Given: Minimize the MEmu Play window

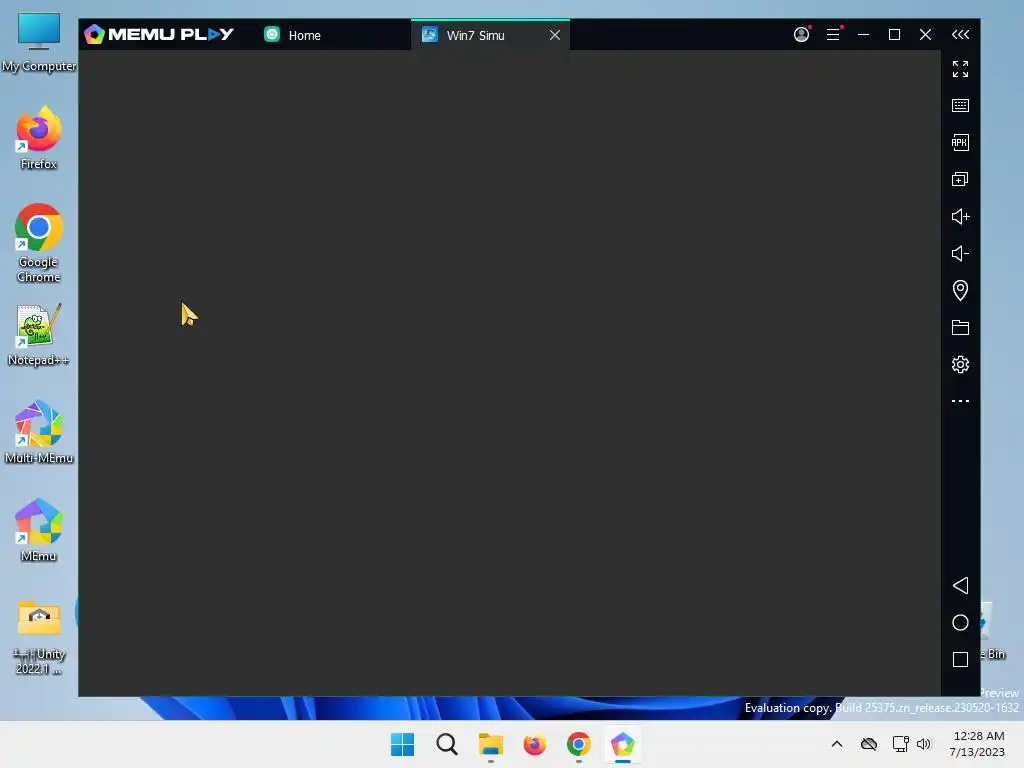Looking at the screenshot, I should (x=863, y=35).
